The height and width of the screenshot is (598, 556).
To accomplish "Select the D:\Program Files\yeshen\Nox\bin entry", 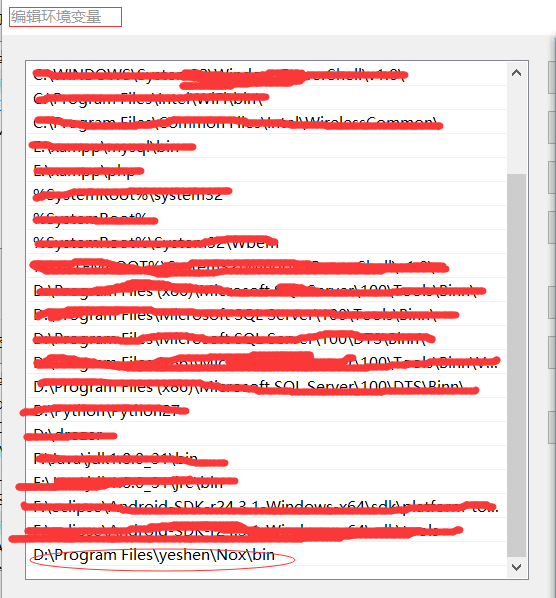I will pyautogui.click(x=267, y=554).
